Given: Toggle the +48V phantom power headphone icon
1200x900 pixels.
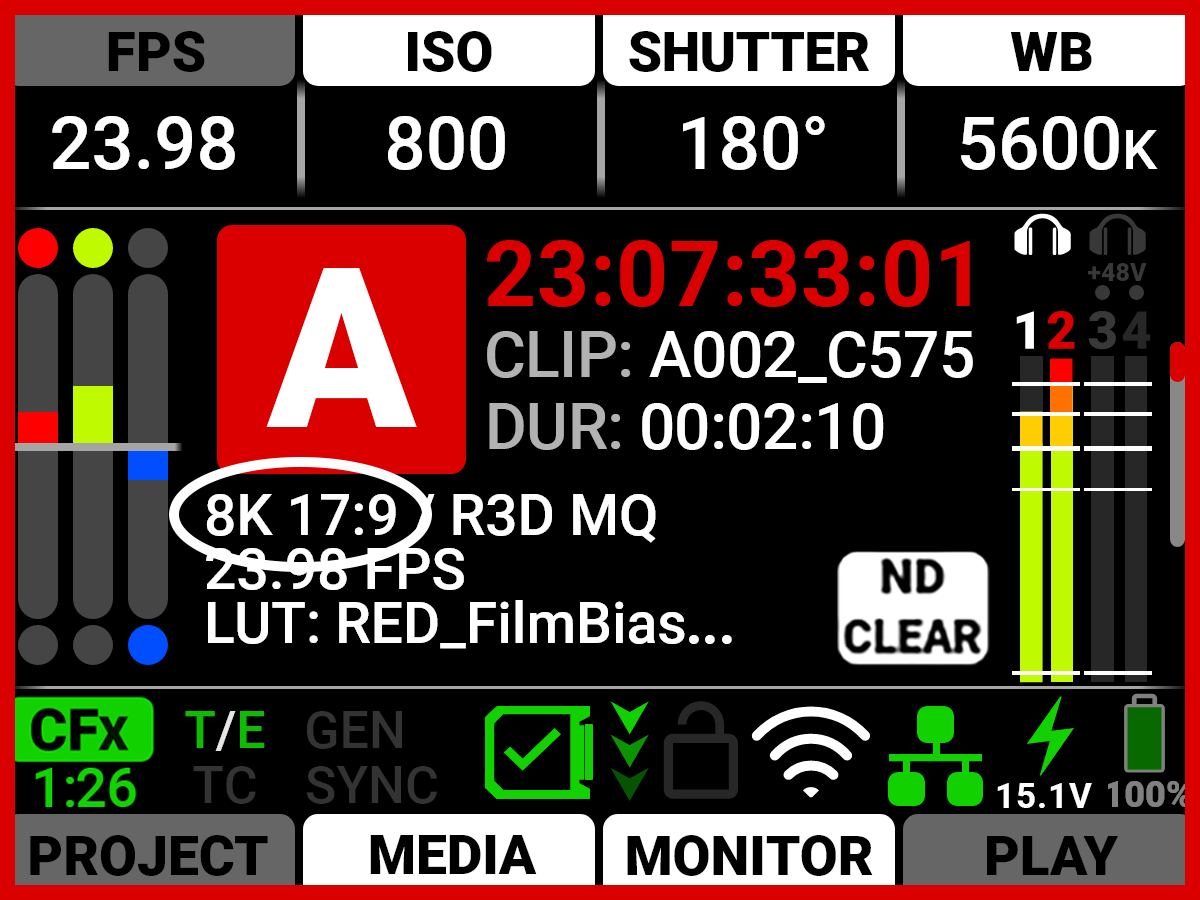Looking at the screenshot, I should click(1117, 250).
